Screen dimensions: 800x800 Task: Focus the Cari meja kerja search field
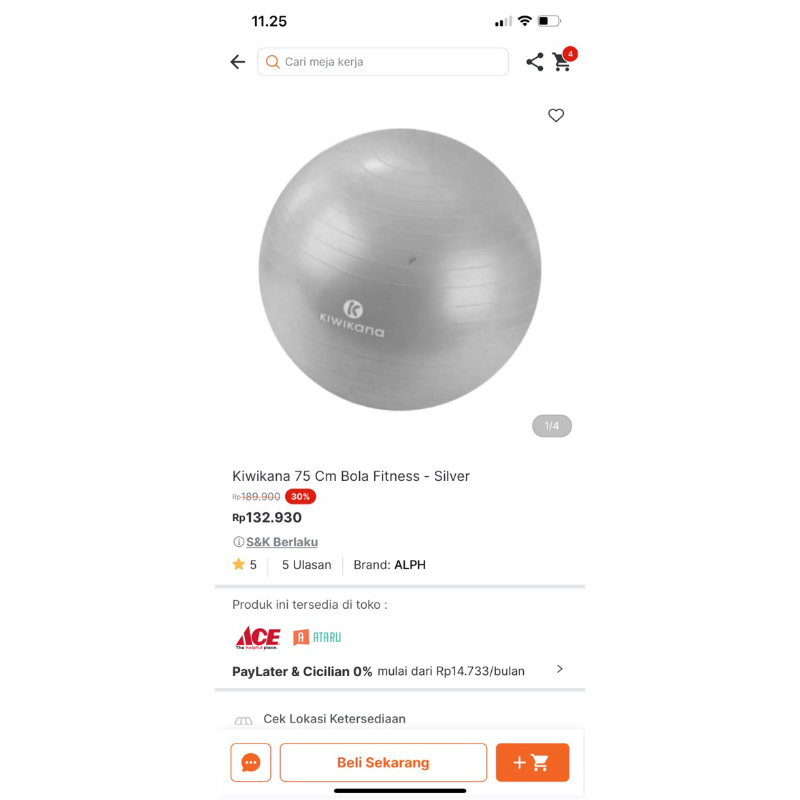click(x=383, y=62)
